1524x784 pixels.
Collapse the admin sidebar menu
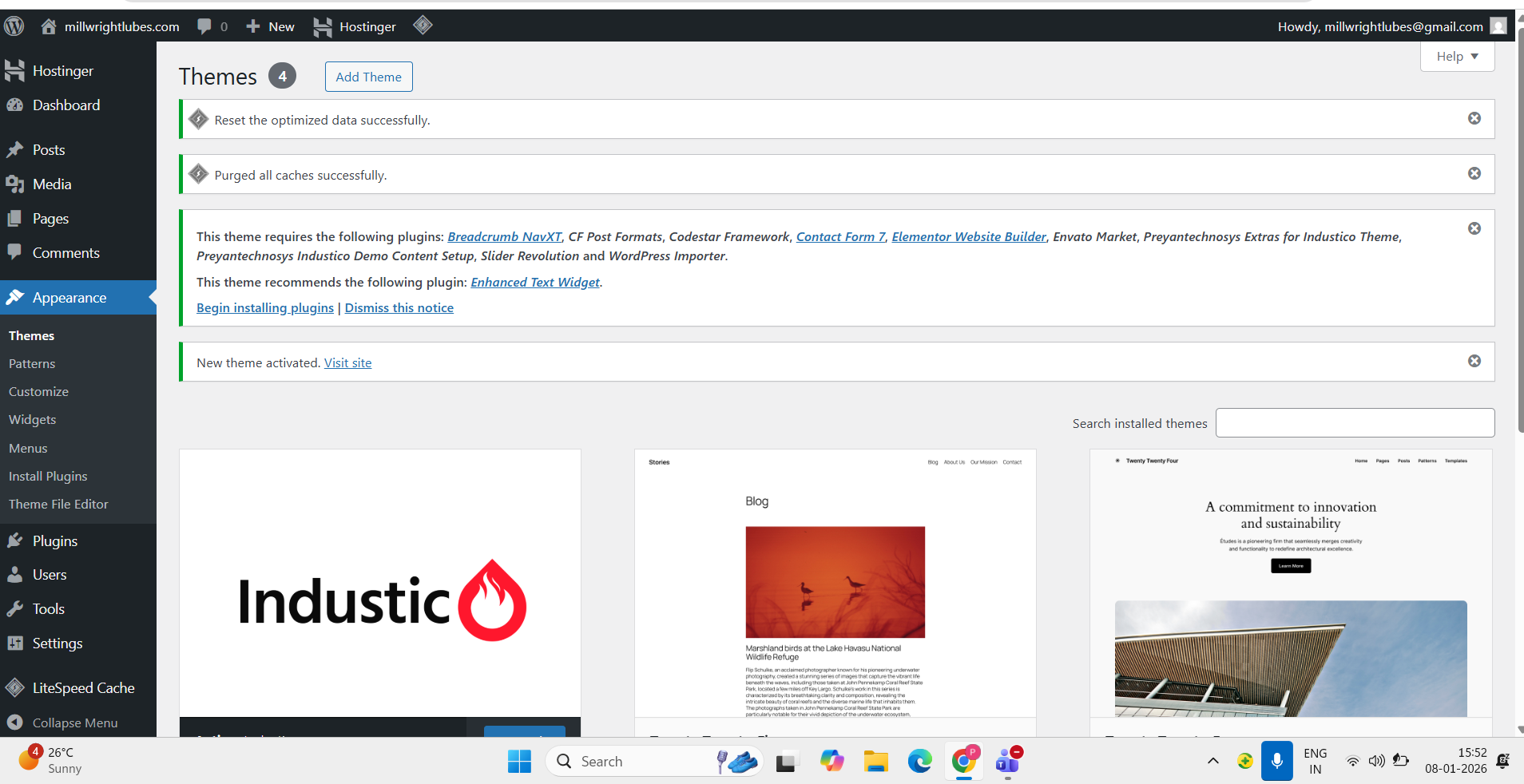click(74, 723)
